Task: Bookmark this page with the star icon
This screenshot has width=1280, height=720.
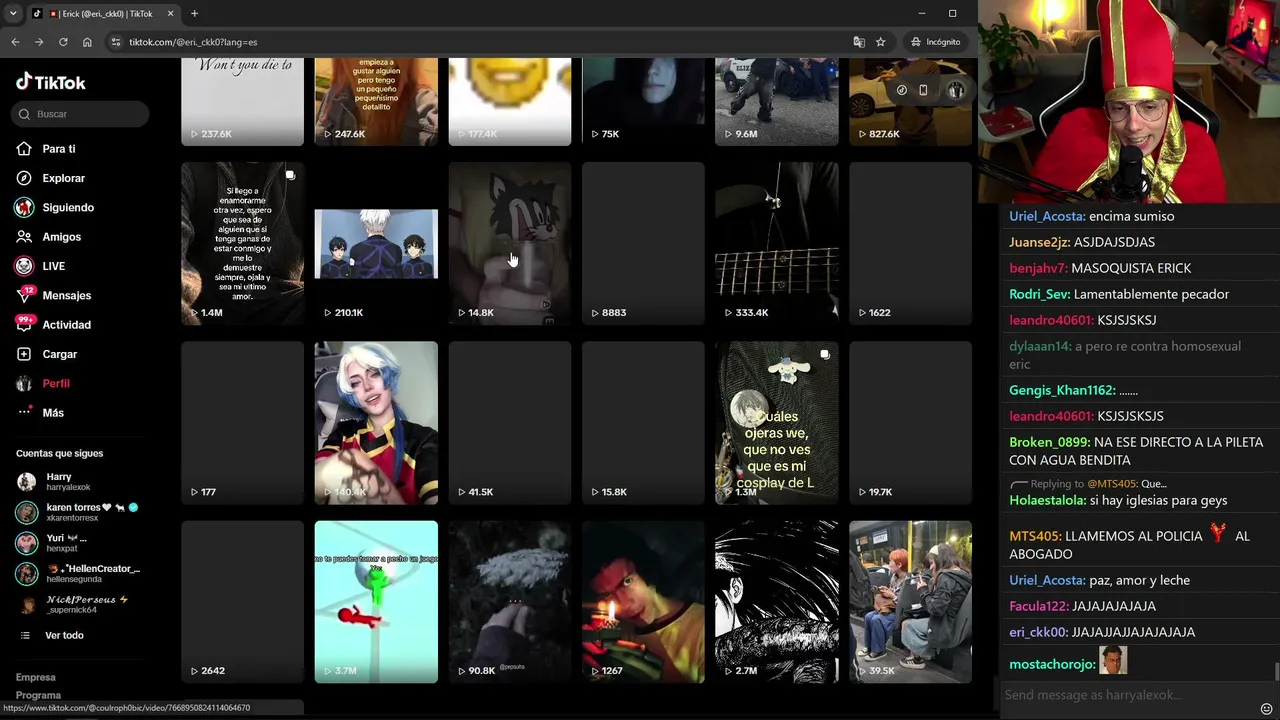Action: 881,42
